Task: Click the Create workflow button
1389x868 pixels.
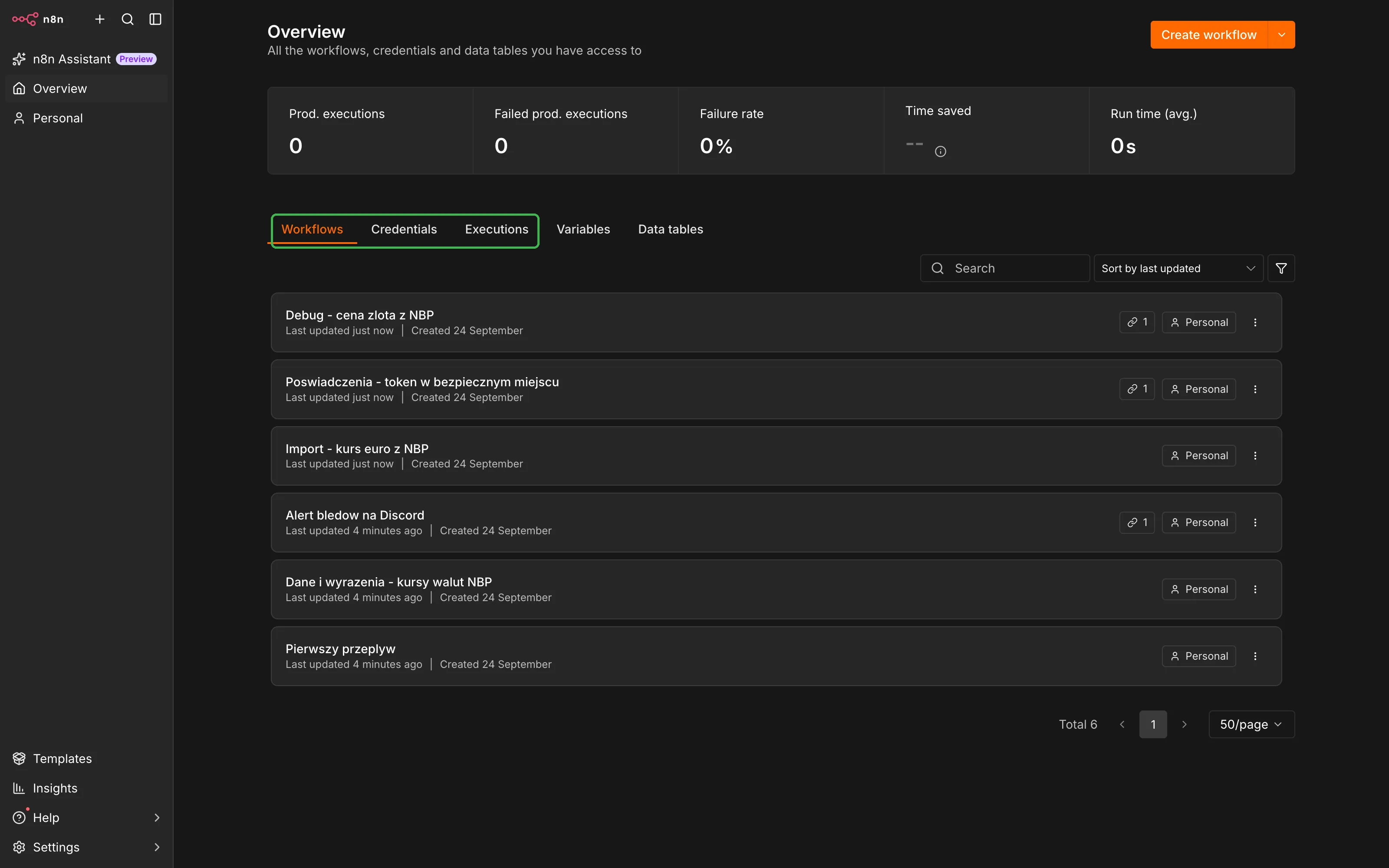Action: pos(1209,35)
